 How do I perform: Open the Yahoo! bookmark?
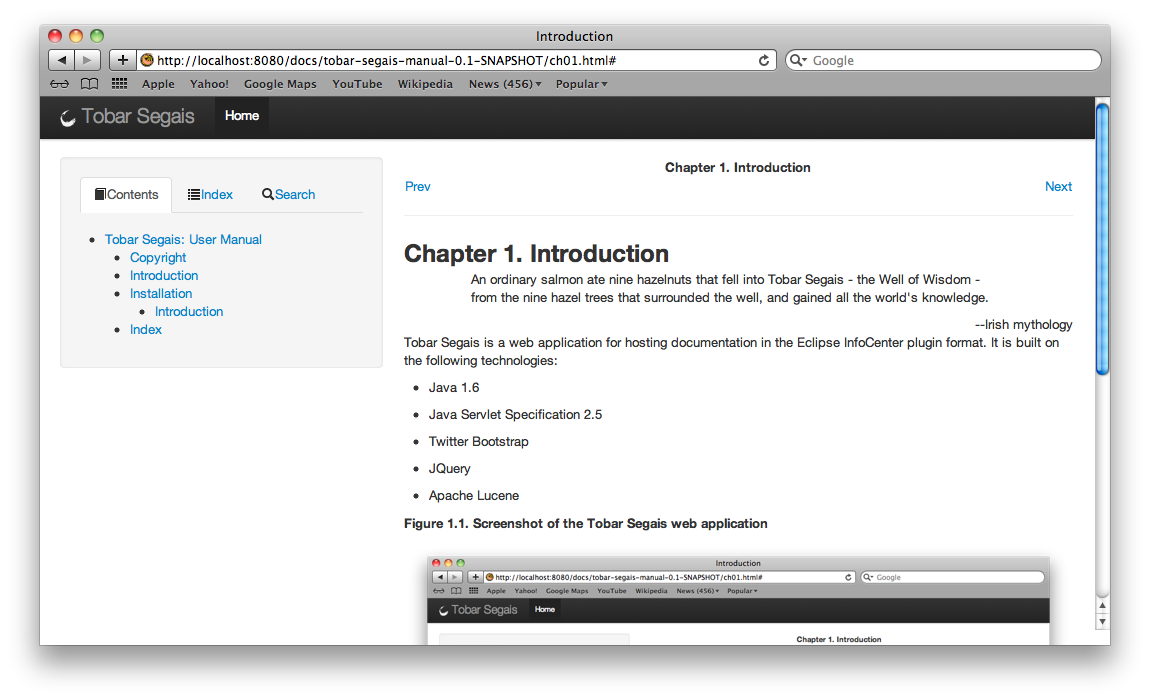[209, 84]
